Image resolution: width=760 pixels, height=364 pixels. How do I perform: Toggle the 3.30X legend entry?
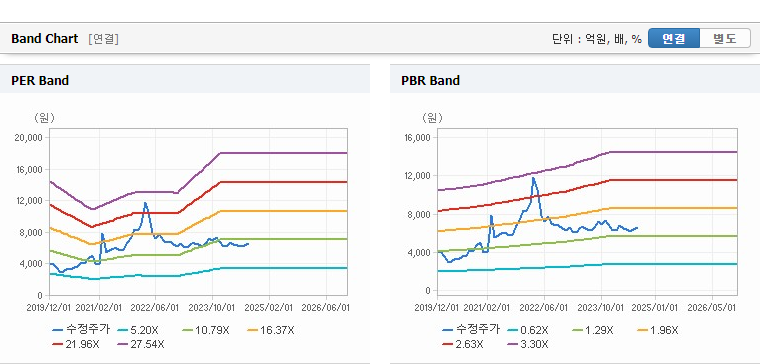point(527,344)
